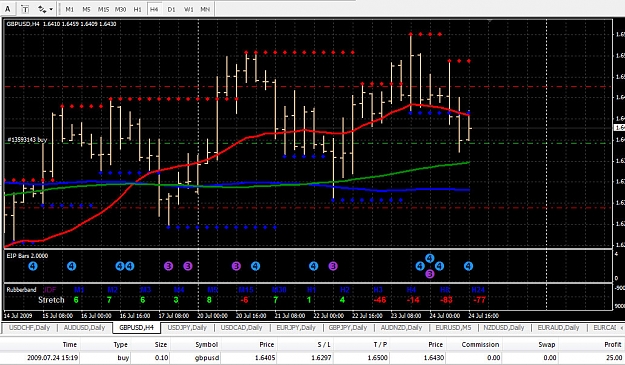The height and width of the screenshot is (365, 625).
Task: Open the USDJPY,Daily chart tab
Action: coord(187,328)
